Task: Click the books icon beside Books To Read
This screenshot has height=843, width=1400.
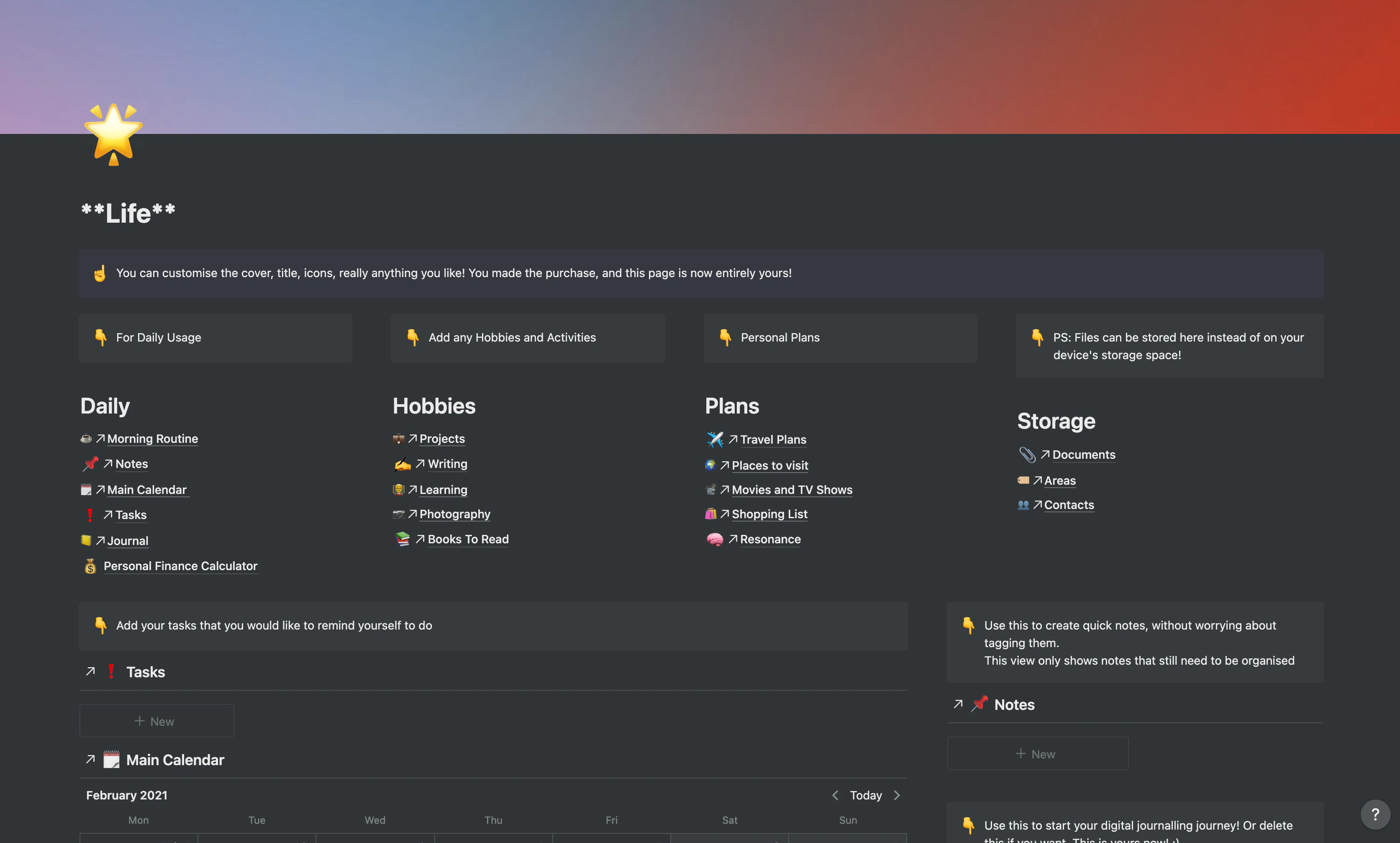Action: (403, 539)
